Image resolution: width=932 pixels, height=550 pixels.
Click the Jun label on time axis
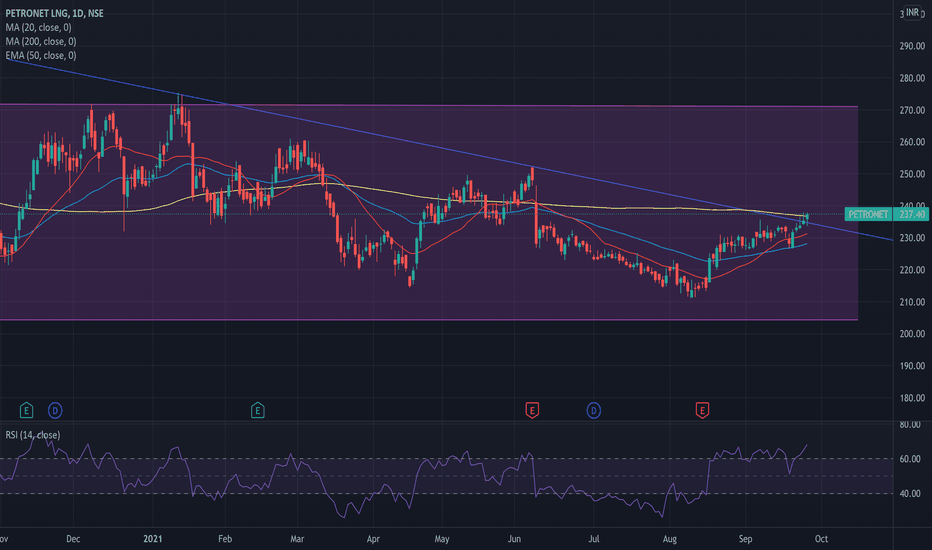click(514, 539)
